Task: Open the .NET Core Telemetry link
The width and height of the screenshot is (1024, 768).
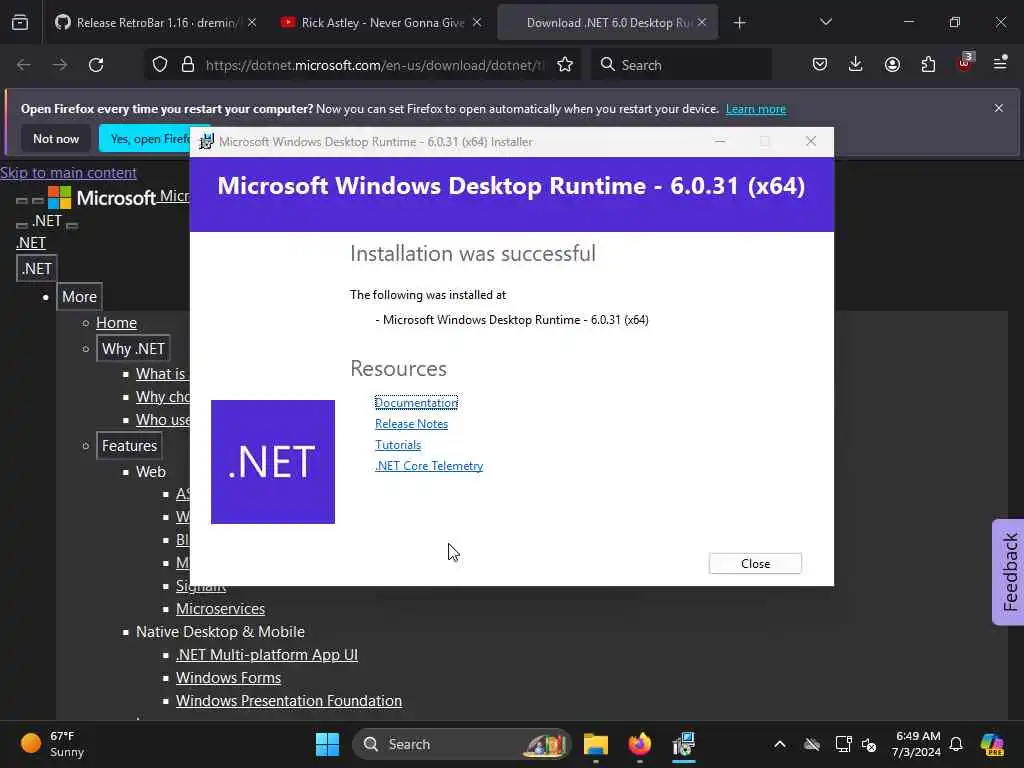Action: click(x=429, y=466)
